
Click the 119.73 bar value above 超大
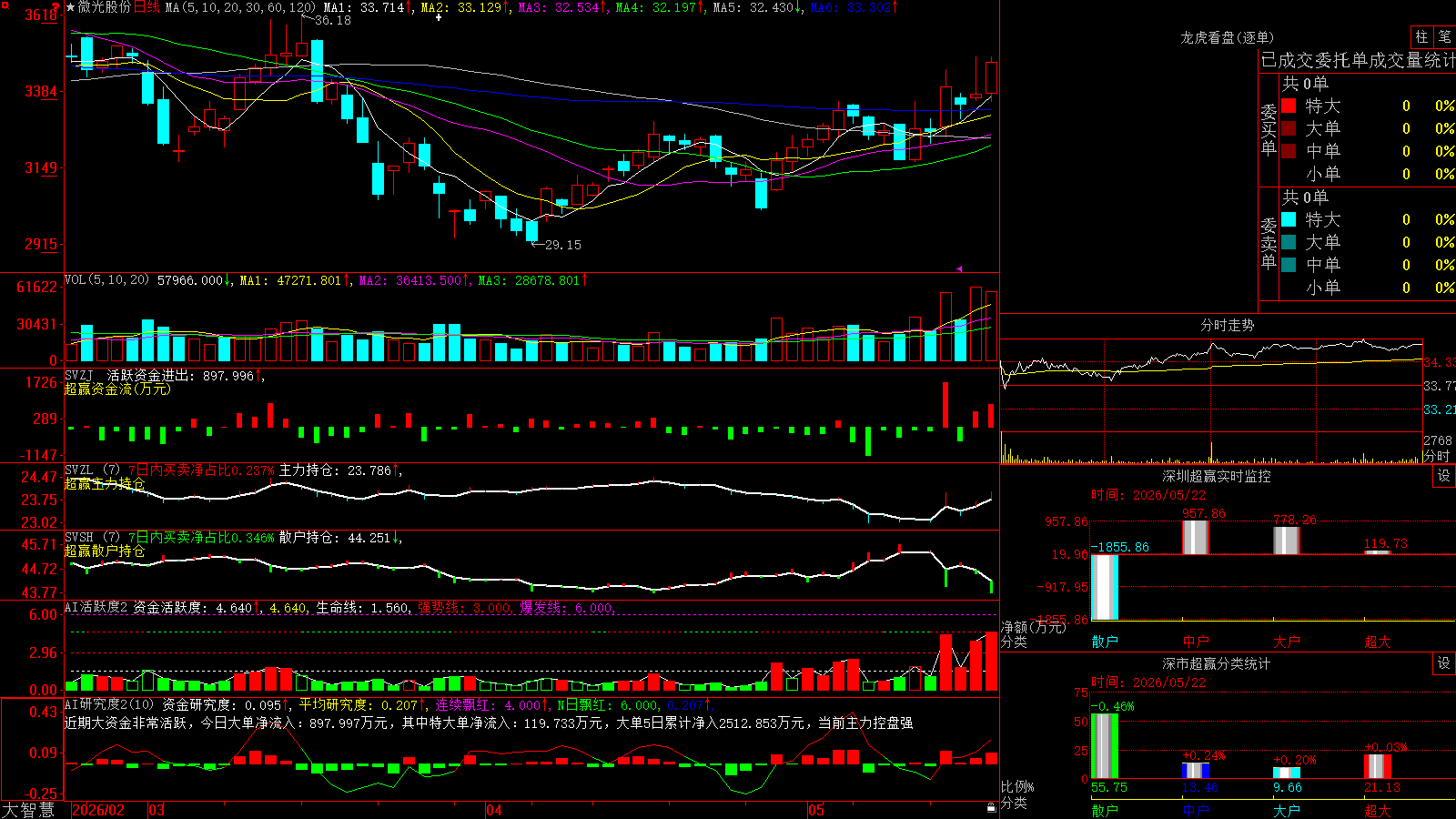tap(1386, 543)
